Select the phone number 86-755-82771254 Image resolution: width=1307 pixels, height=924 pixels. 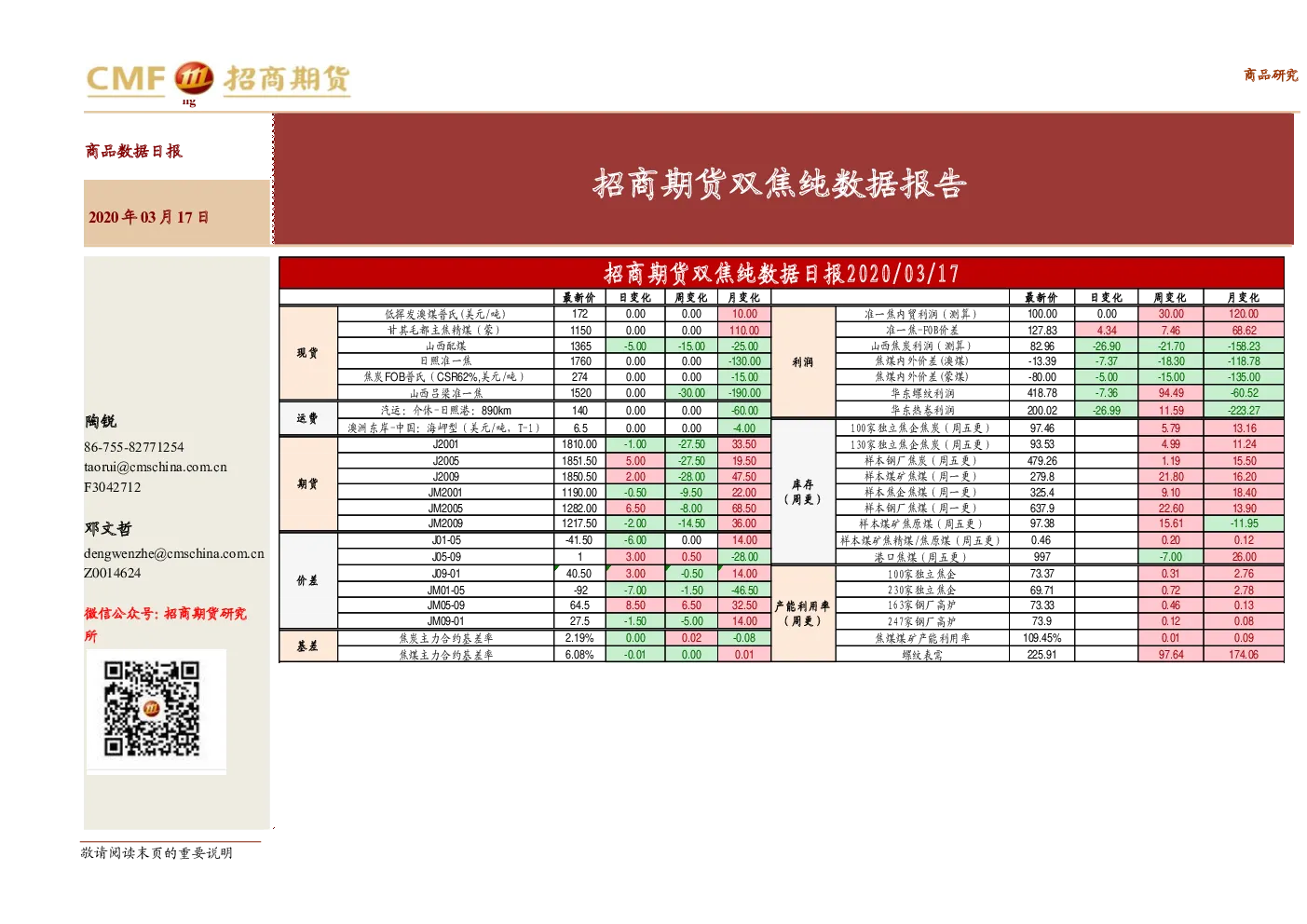134,447
